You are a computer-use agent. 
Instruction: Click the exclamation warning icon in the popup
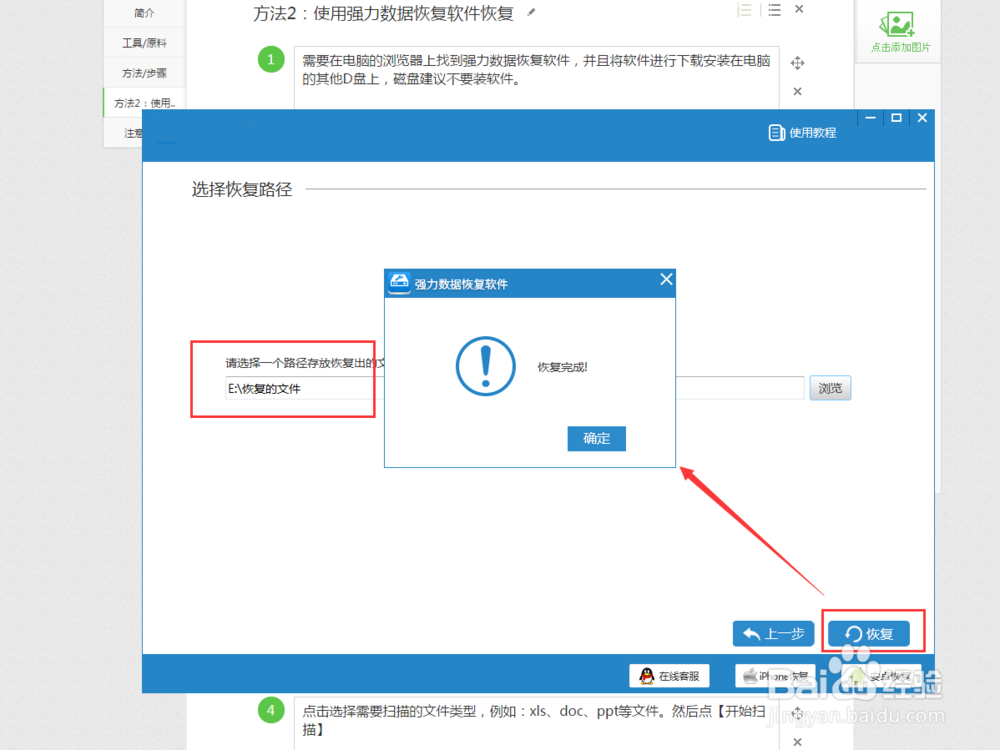pos(485,368)
